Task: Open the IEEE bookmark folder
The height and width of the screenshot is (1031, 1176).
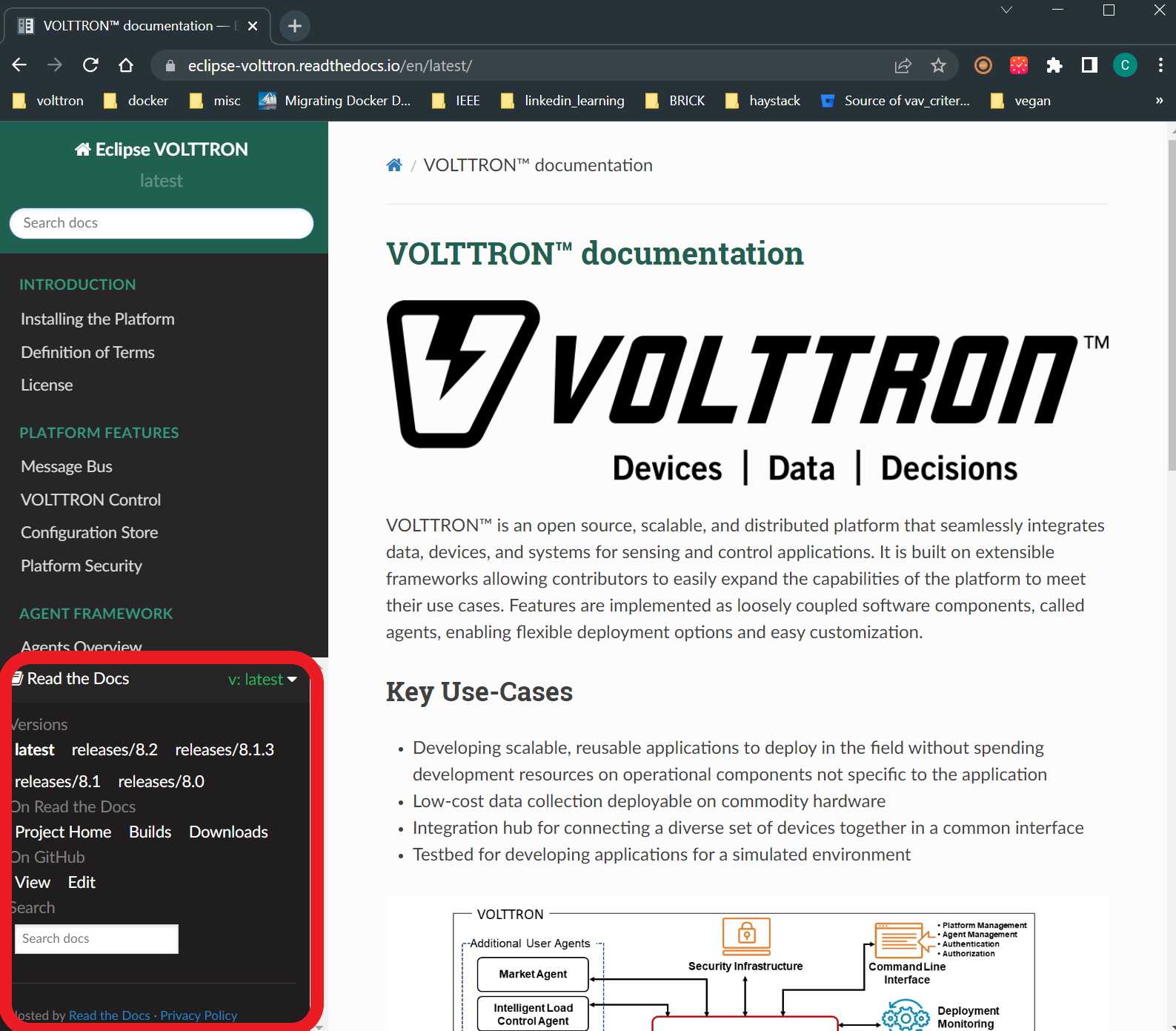Action: [456, 101]
